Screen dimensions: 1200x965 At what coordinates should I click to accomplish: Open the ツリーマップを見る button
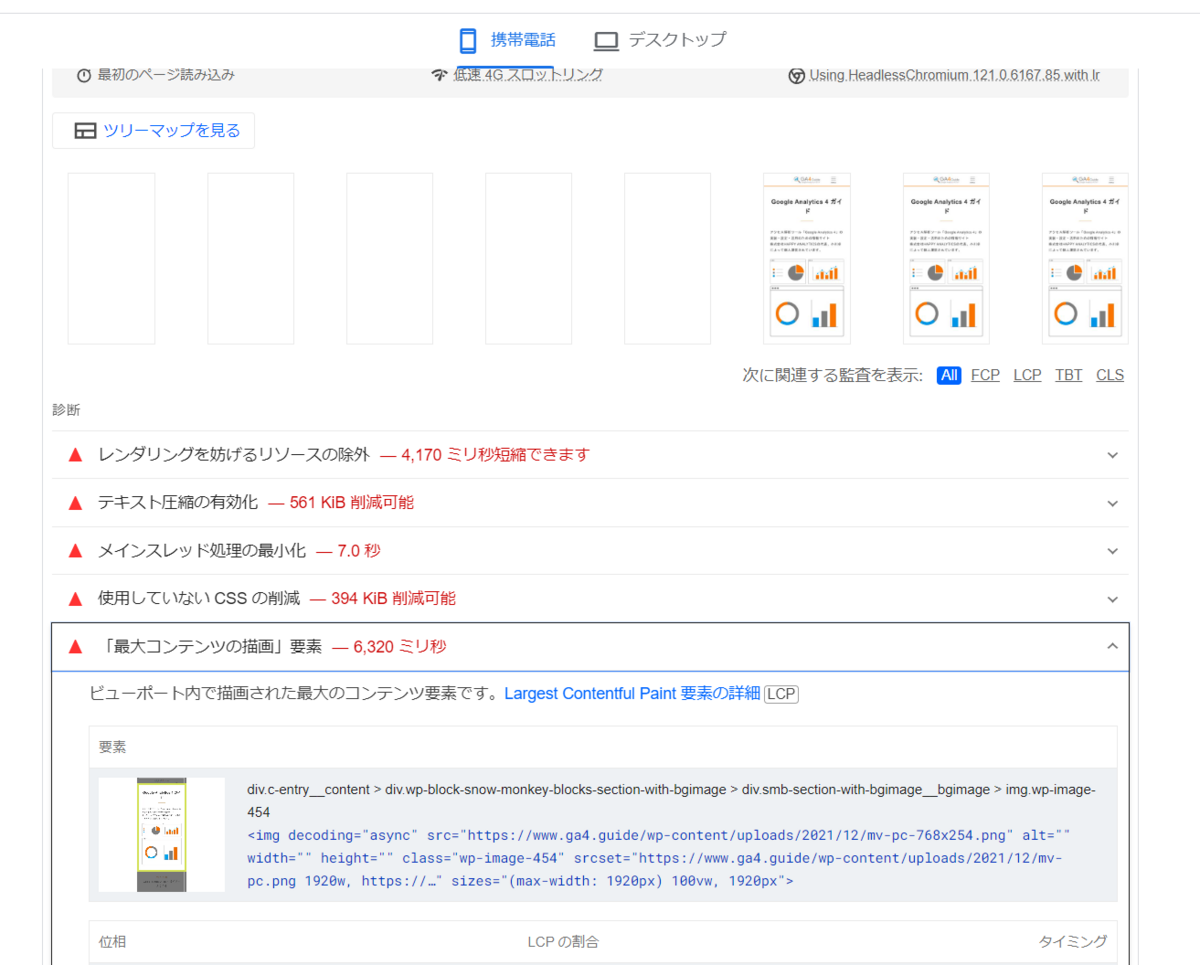(x=153, y=131)
